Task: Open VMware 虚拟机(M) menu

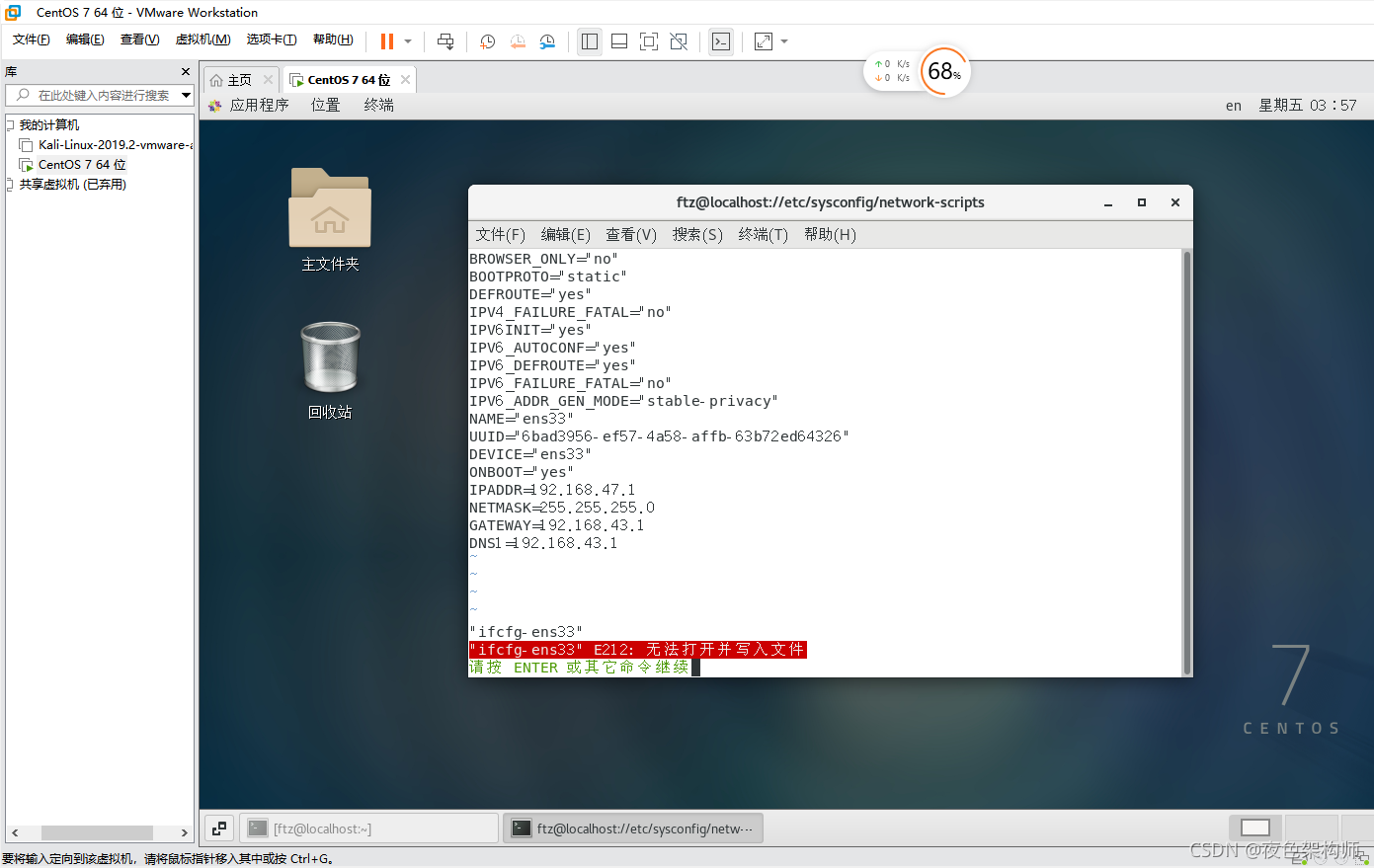Action: pyautogui.click(x=202, y=39)
